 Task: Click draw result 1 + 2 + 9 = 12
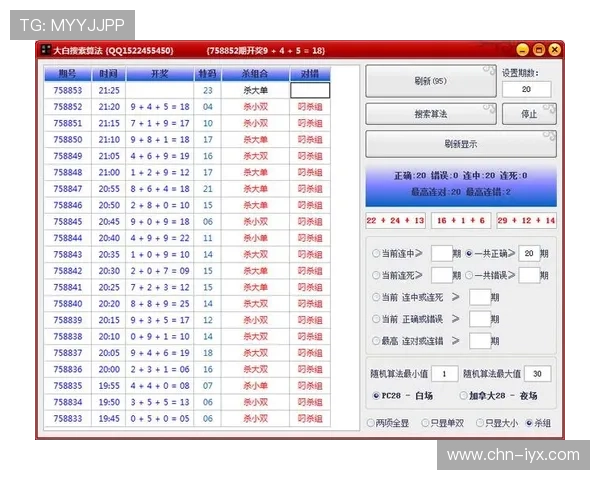[160, 173]
